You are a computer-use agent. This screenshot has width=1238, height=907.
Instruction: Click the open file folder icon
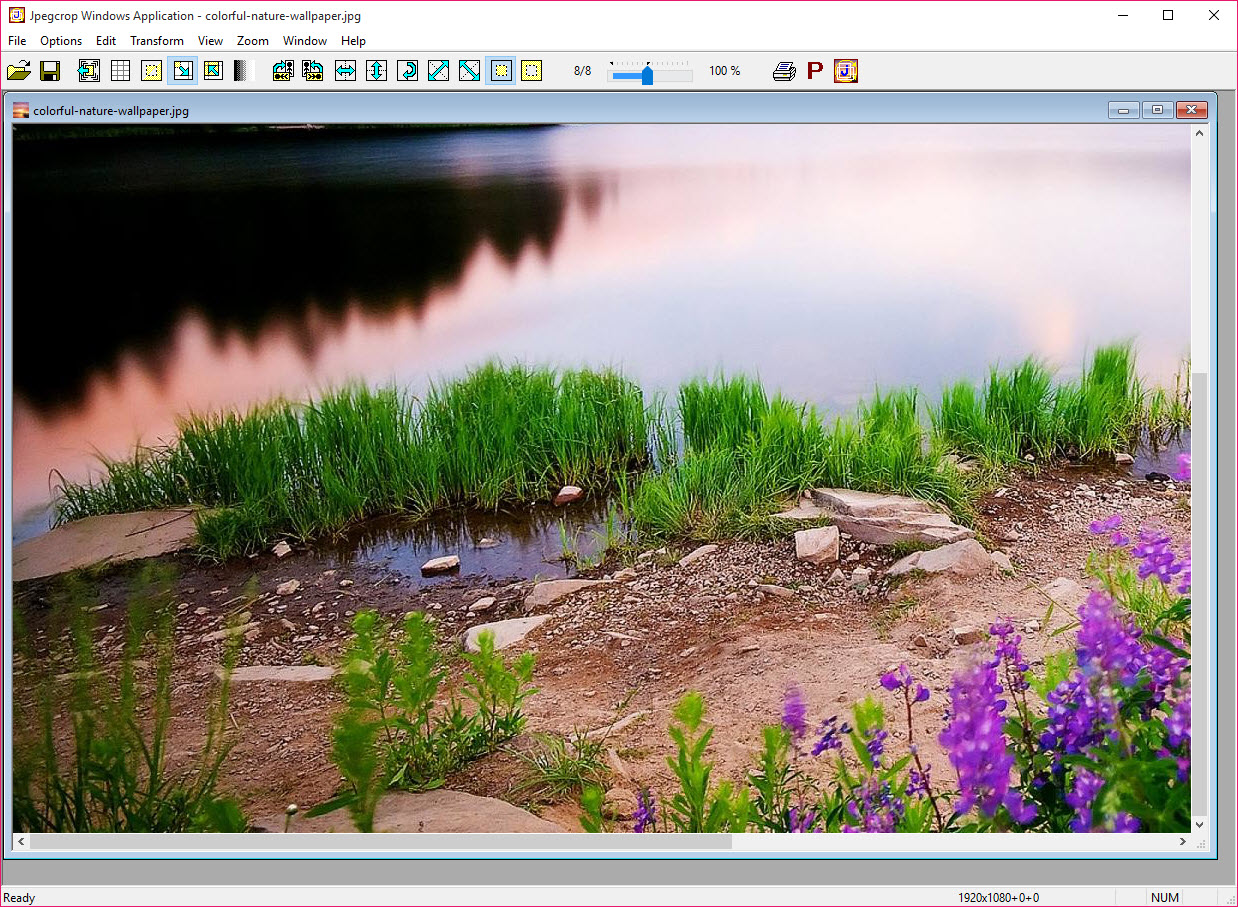[x=18, y=71]
